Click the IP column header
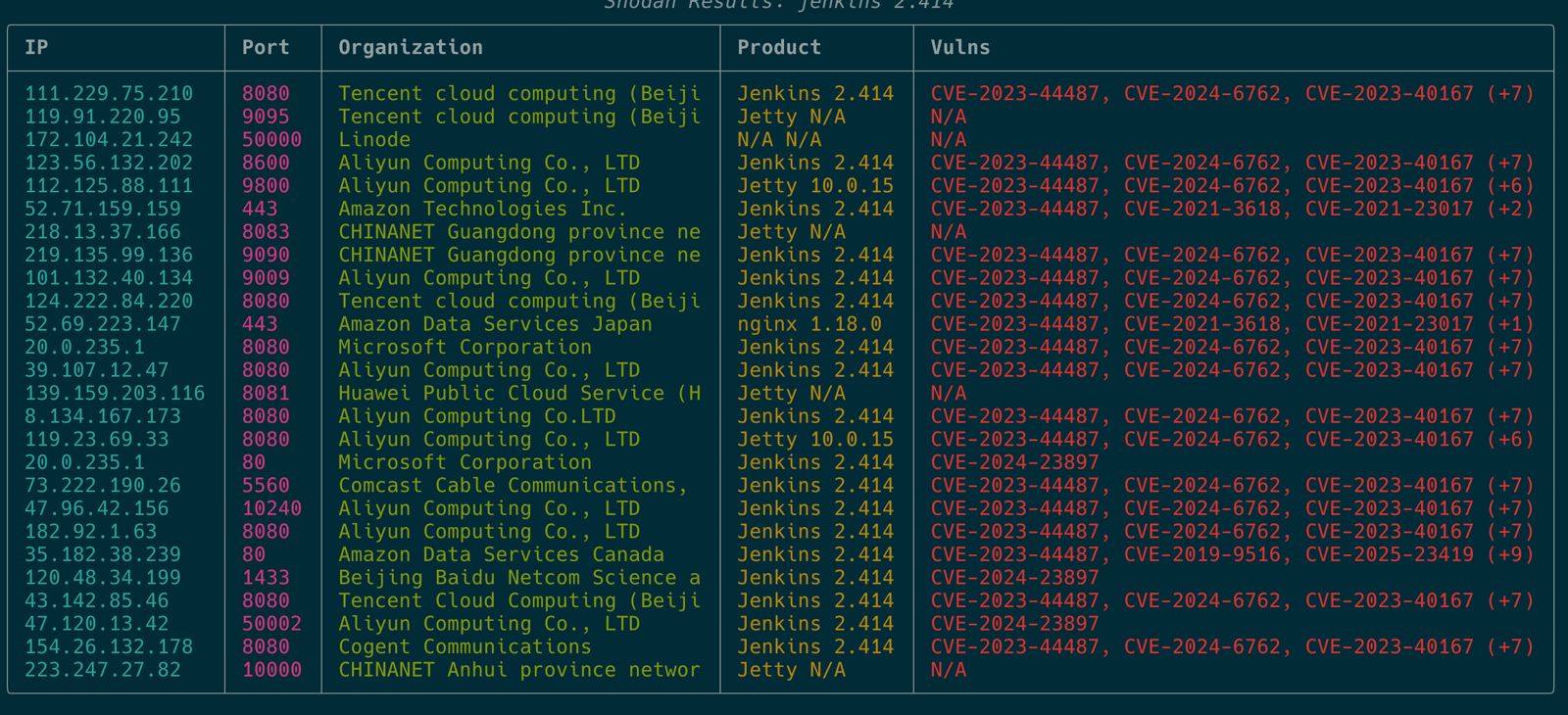 (x=36, y=47)
